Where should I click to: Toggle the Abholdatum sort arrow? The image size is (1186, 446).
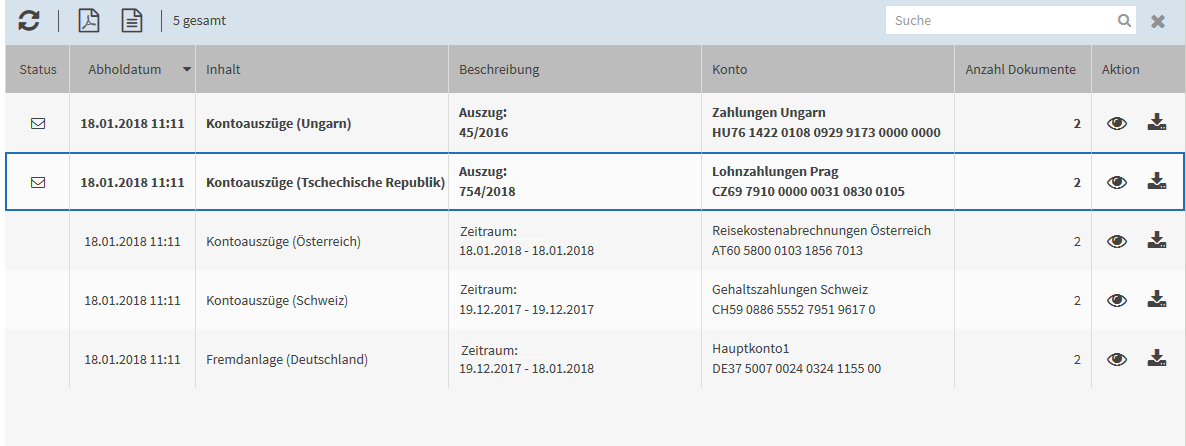tap(186, 70)
